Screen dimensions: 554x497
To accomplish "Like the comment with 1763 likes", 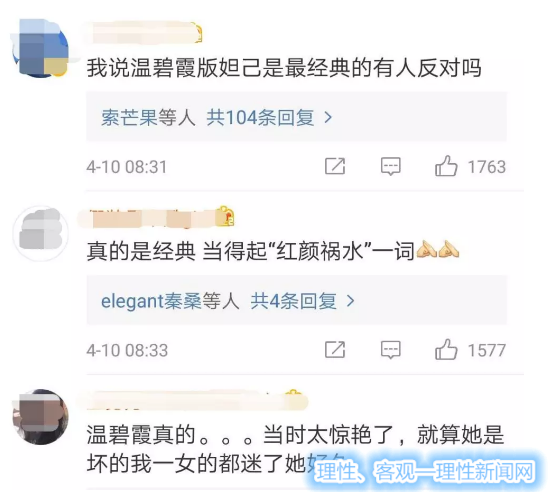I will click(446, 166).
